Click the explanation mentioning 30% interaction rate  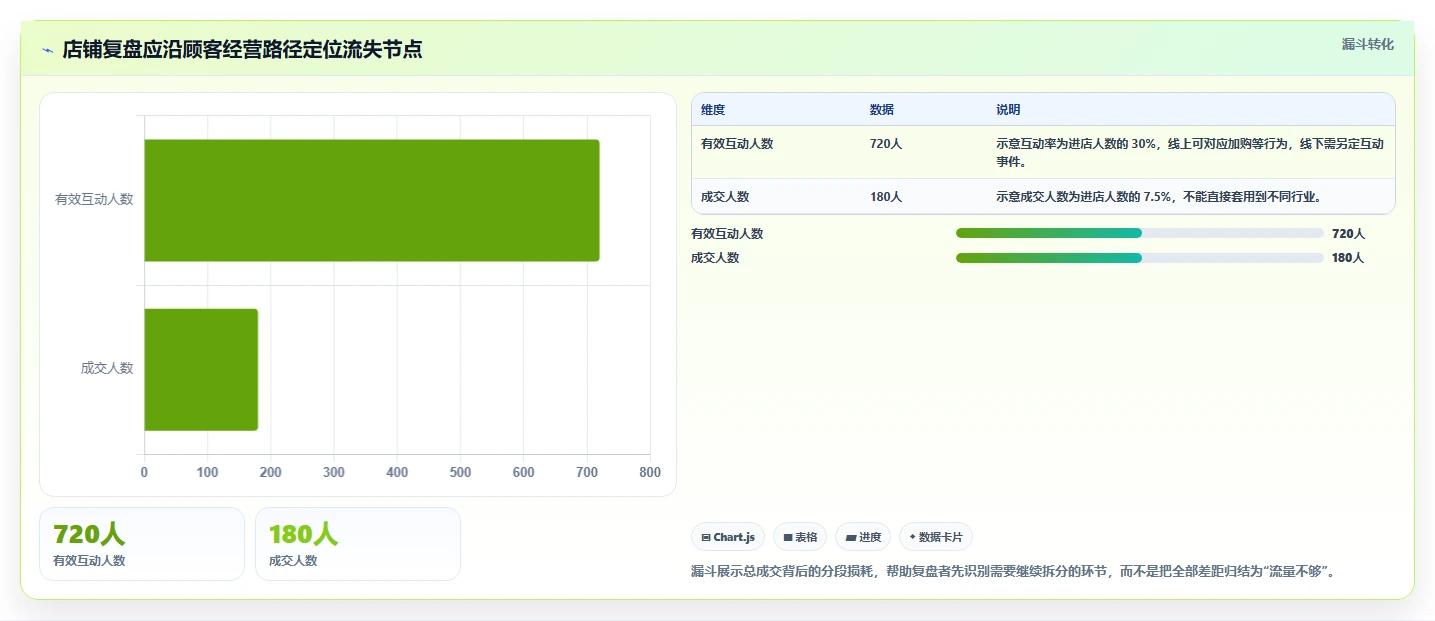coord(1190,152)
